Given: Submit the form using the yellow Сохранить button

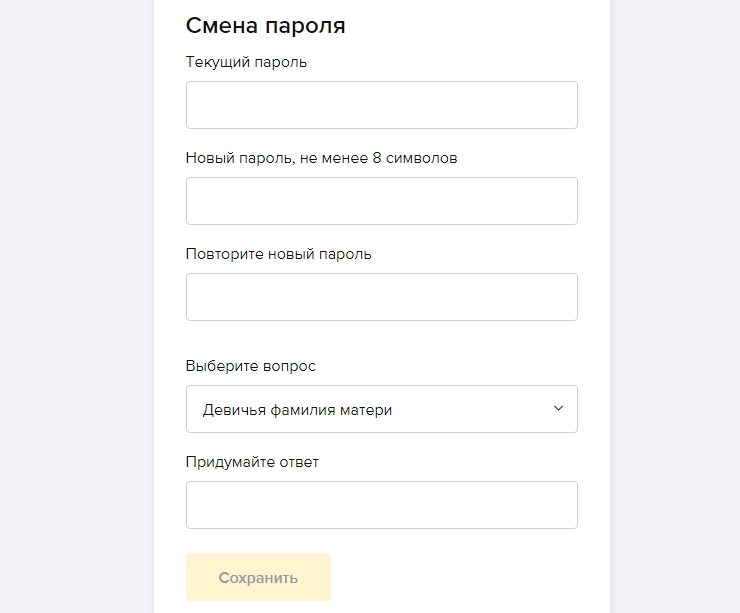Looking at the screenshot, I should point(258,577).
